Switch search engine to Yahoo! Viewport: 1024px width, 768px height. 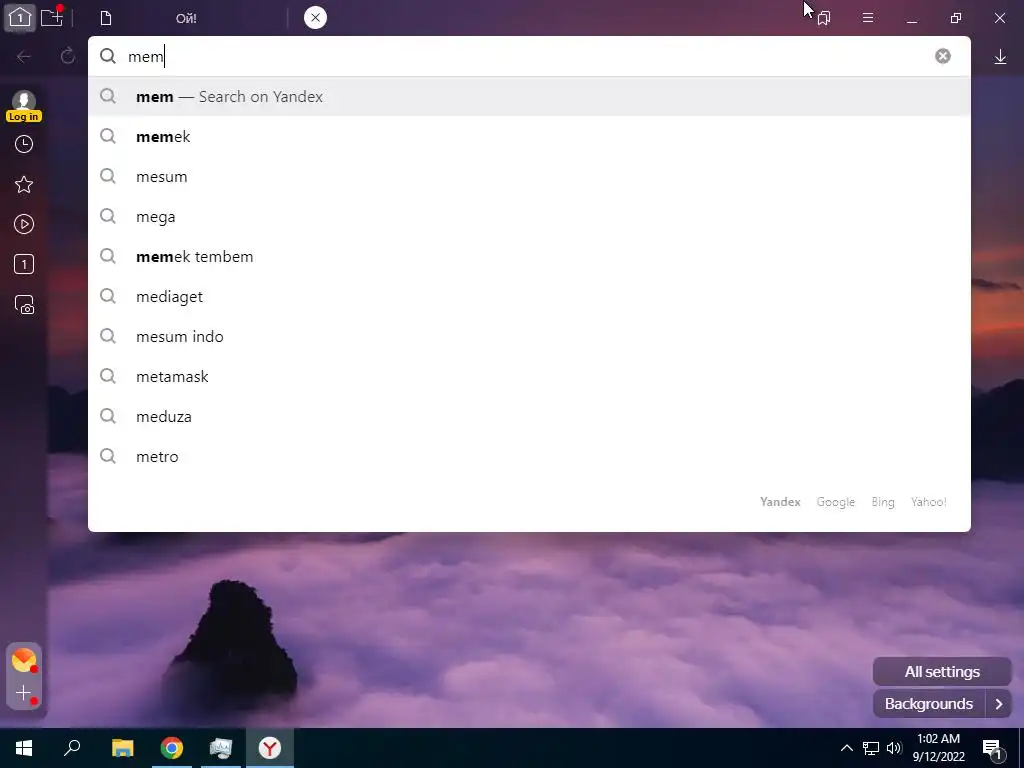(x=929, y=502)
